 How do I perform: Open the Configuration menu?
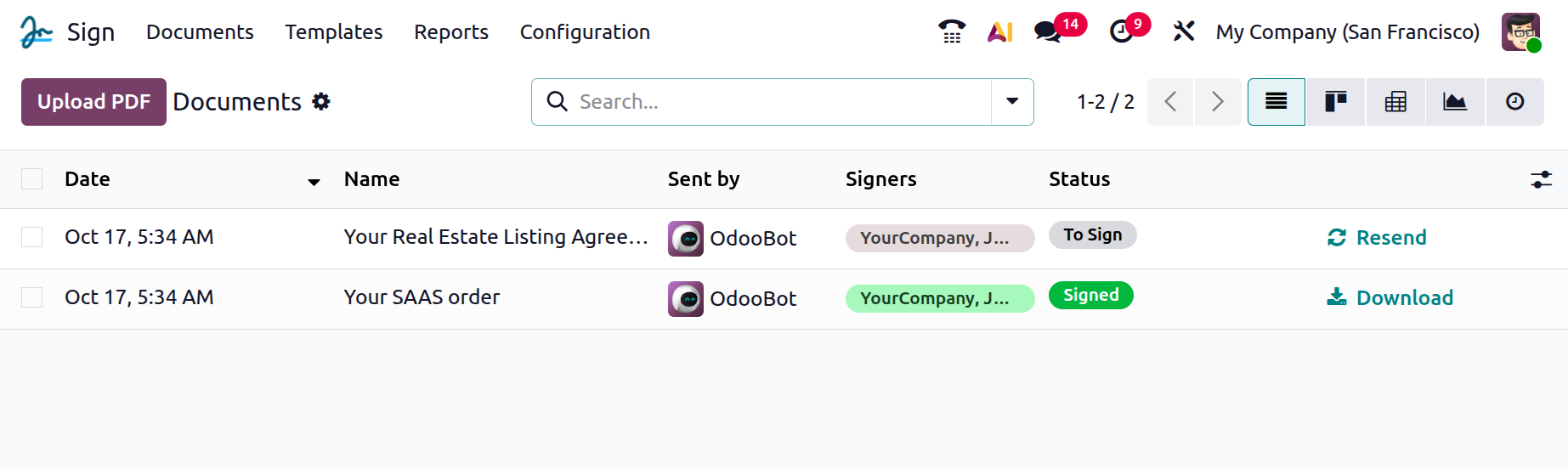pos(585,32)
